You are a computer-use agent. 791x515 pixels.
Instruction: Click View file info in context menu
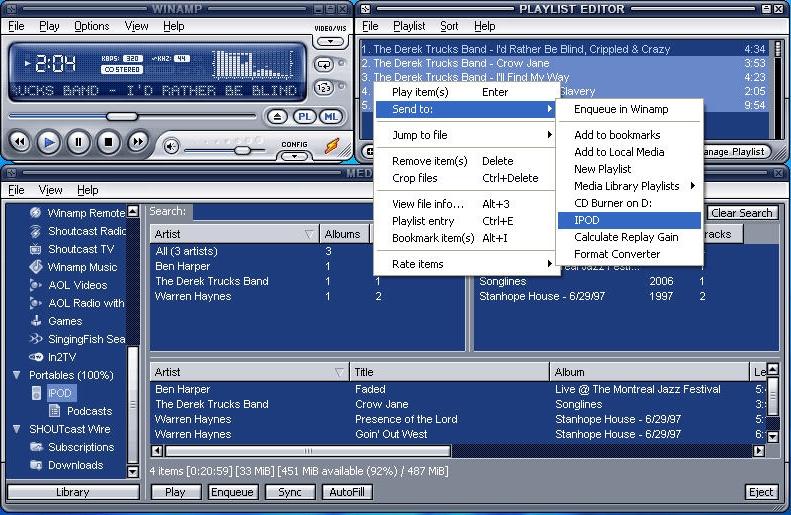coord(465,204)
